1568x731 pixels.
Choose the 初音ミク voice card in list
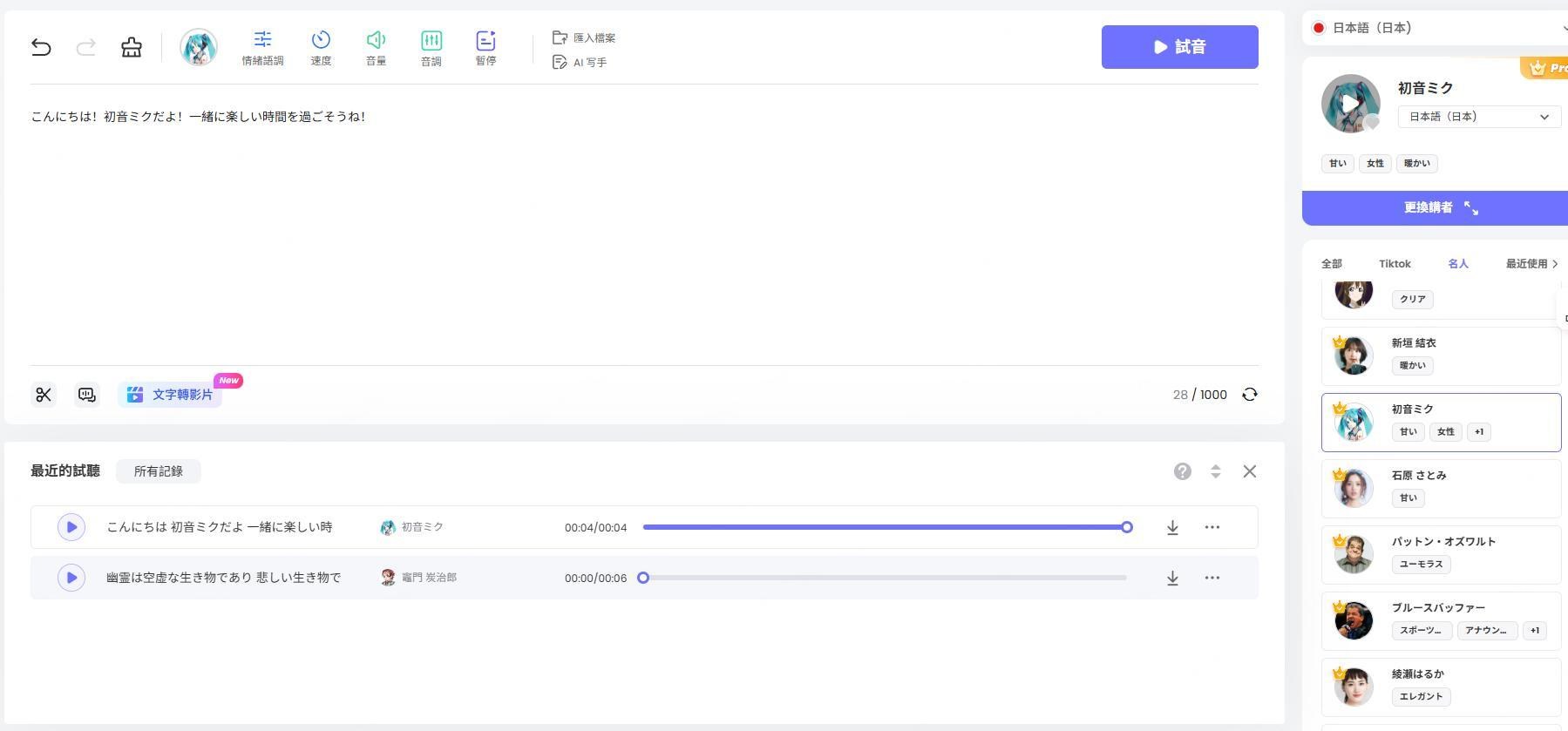[x=1441, y=423]
